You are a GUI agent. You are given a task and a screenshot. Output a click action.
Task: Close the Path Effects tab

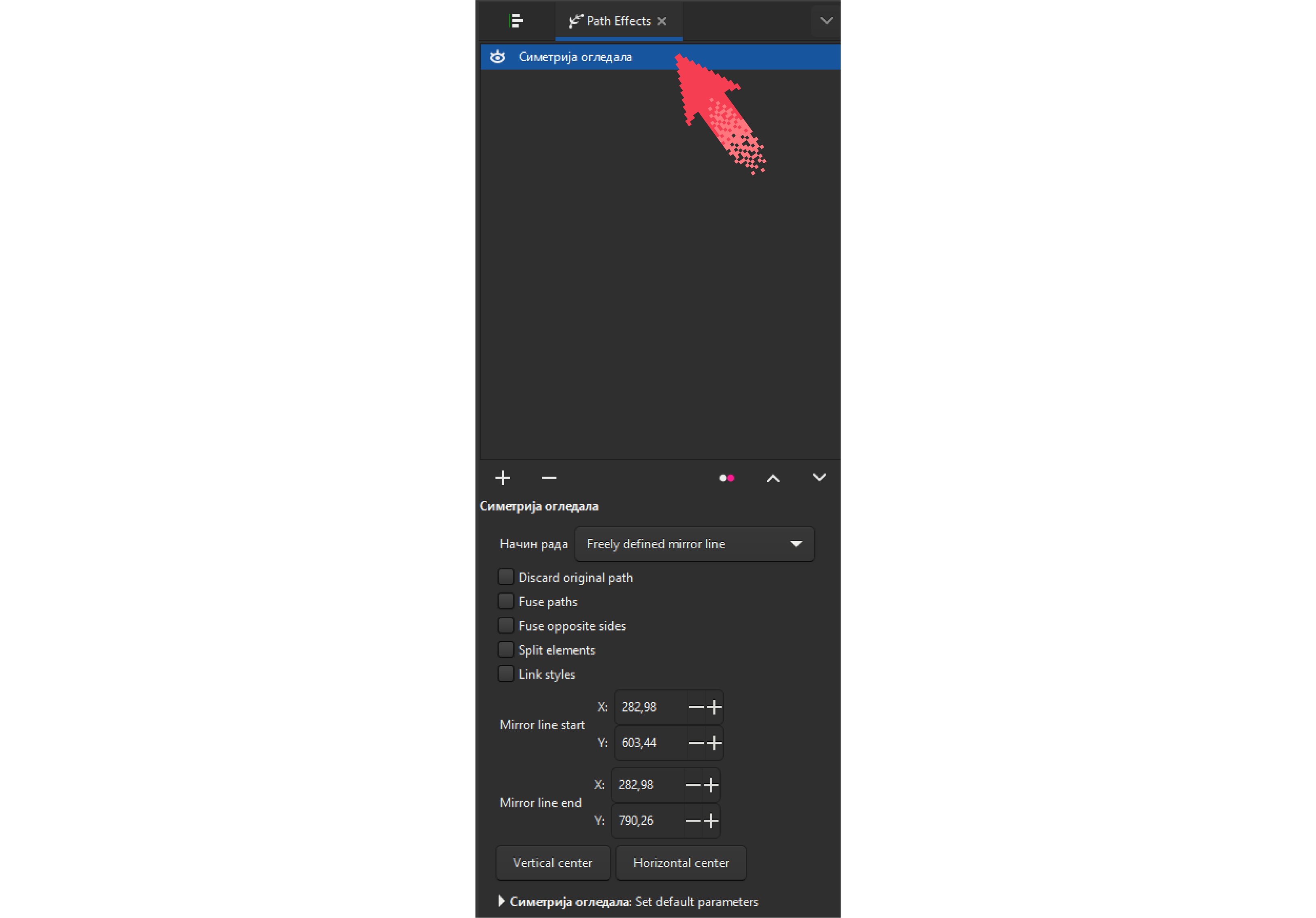[661, 21]
